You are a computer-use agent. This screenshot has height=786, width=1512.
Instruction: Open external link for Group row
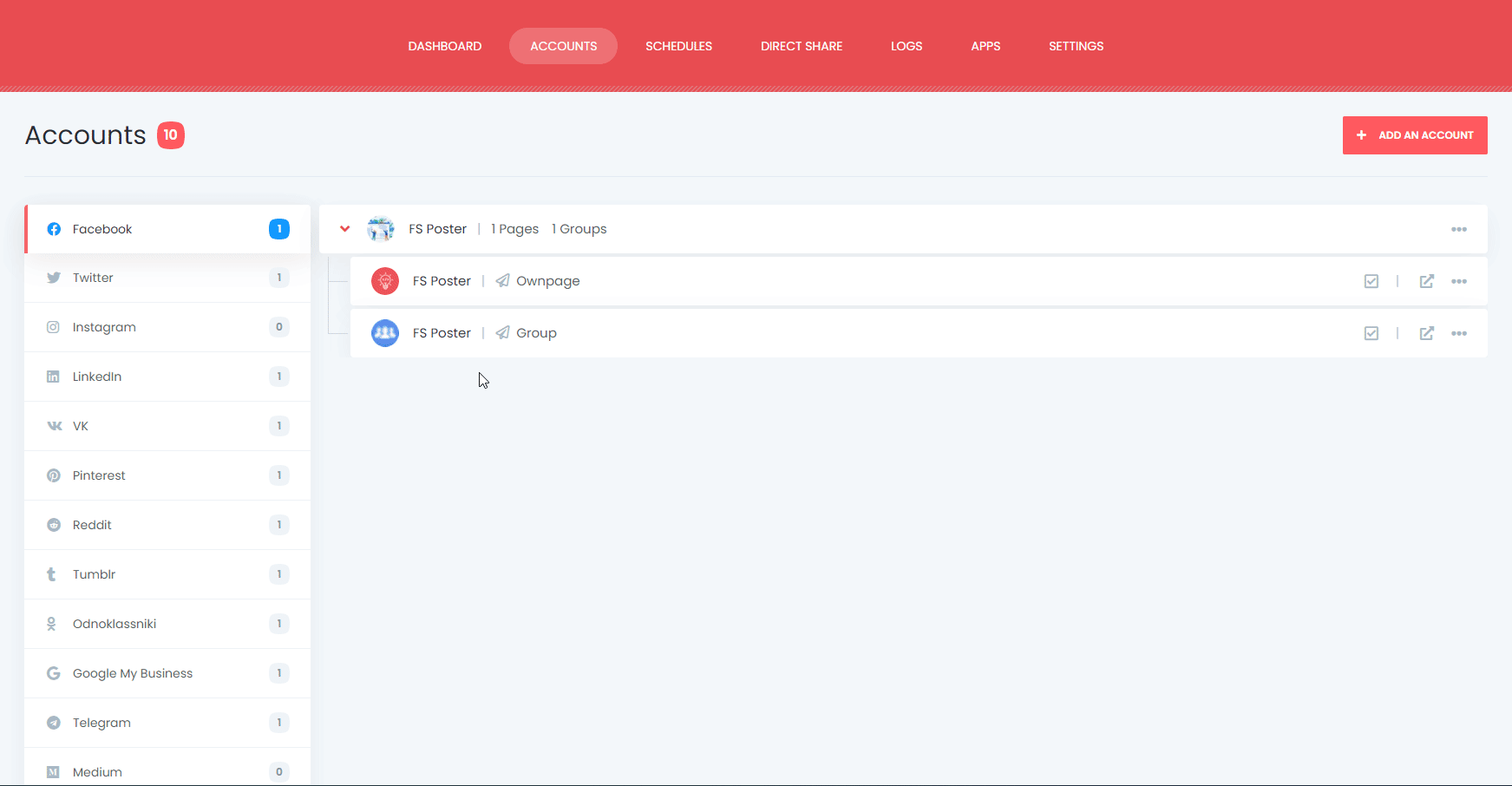click(1426, 333)
